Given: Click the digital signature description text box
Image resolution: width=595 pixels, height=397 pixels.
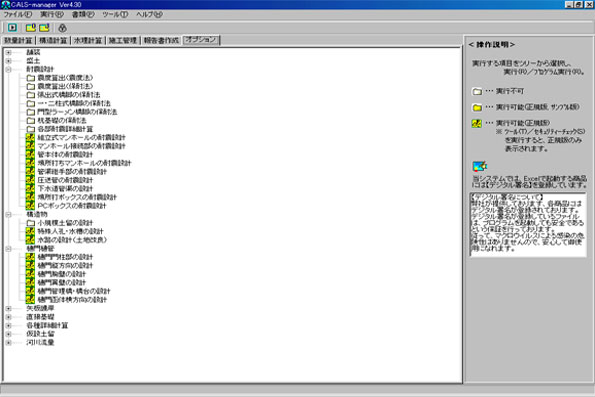Looking at the screenshot, I should (x=528, y=225).
